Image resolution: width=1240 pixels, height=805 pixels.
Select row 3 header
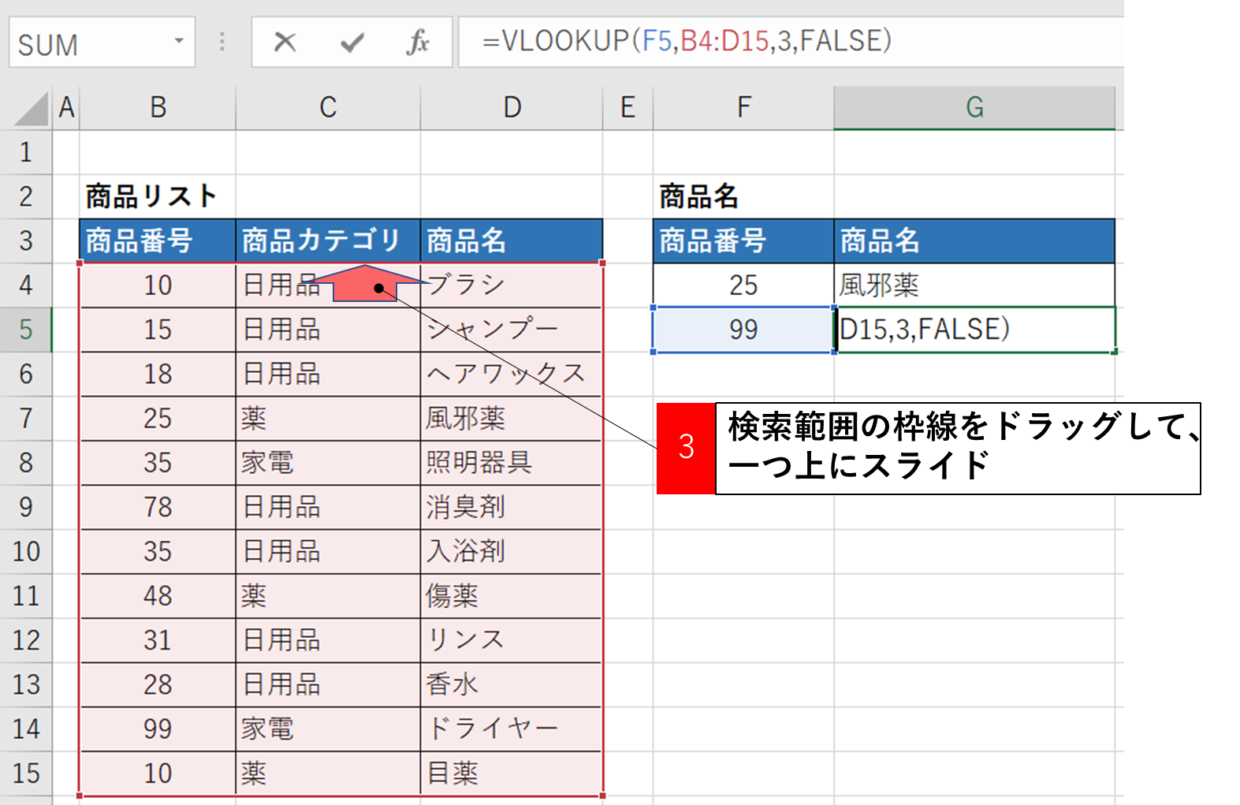[x=26, y=240]
